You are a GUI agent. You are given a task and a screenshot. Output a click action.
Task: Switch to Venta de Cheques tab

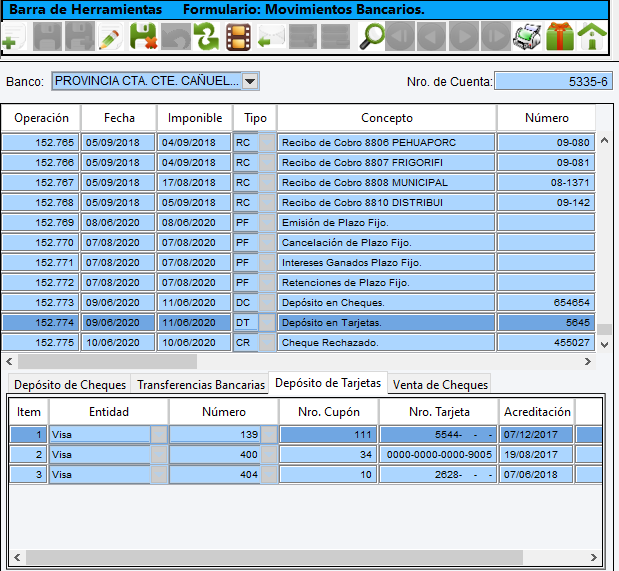click(440, 384)
